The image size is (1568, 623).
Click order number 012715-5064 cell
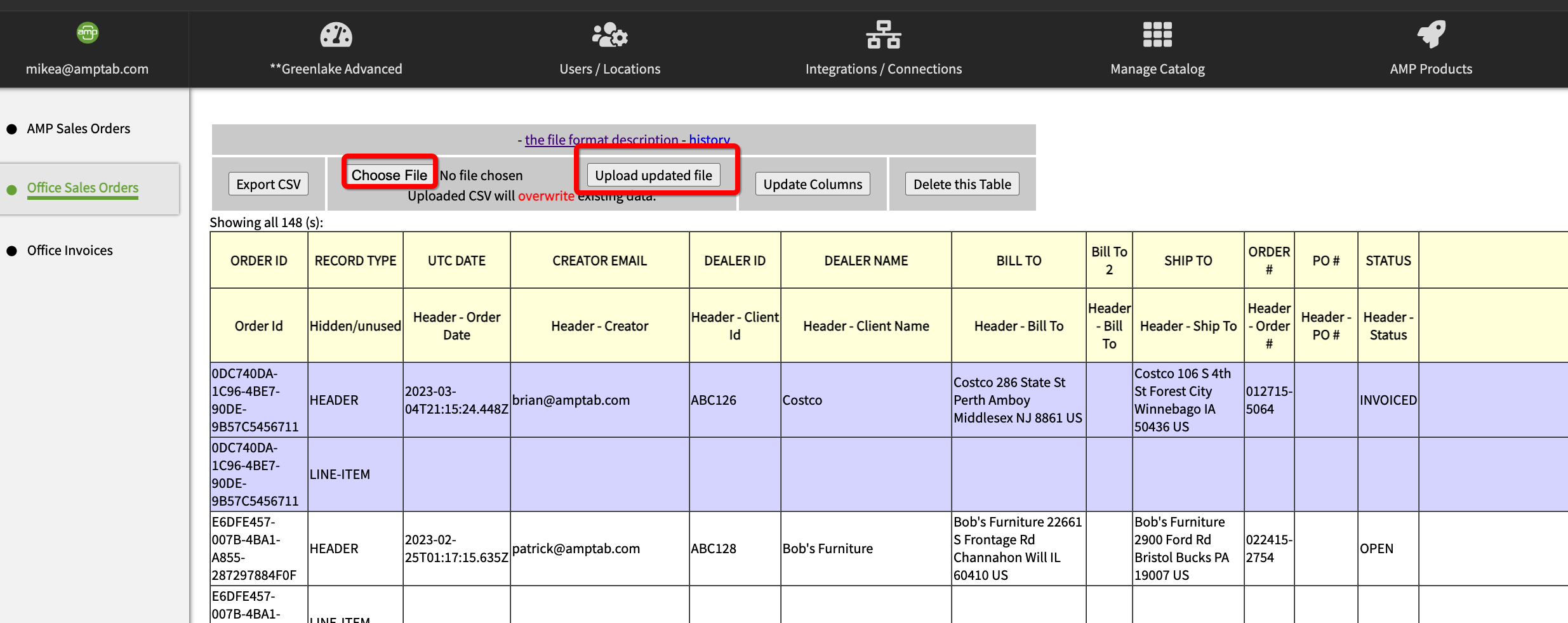click(x=1269, y=400)
